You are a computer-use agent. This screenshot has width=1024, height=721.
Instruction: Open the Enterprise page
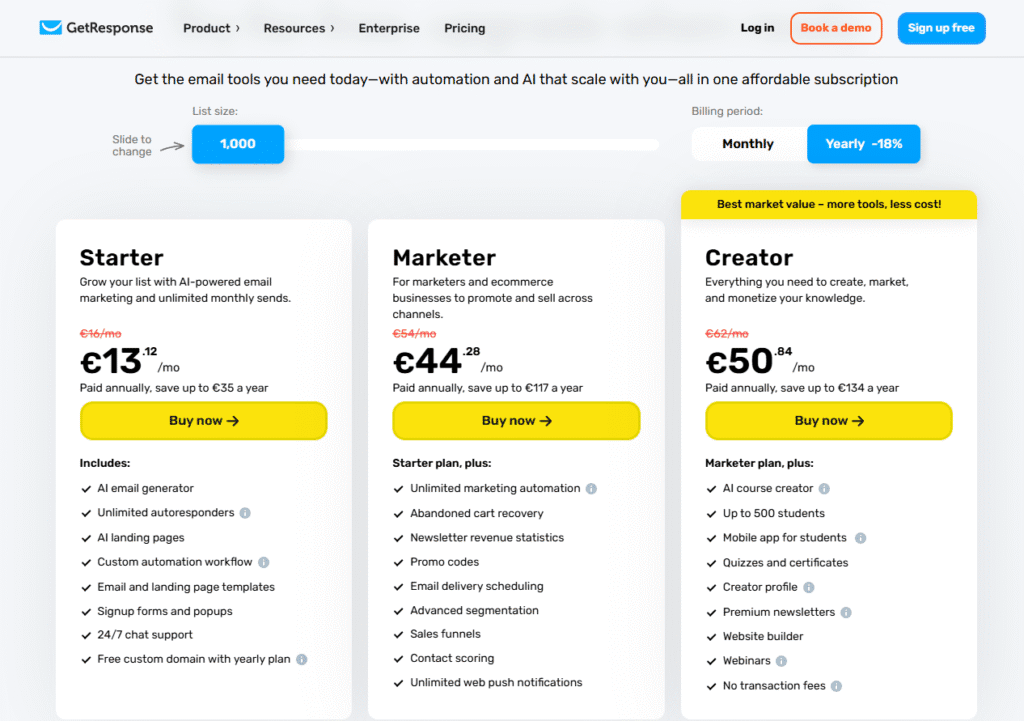tap(389, 28)
